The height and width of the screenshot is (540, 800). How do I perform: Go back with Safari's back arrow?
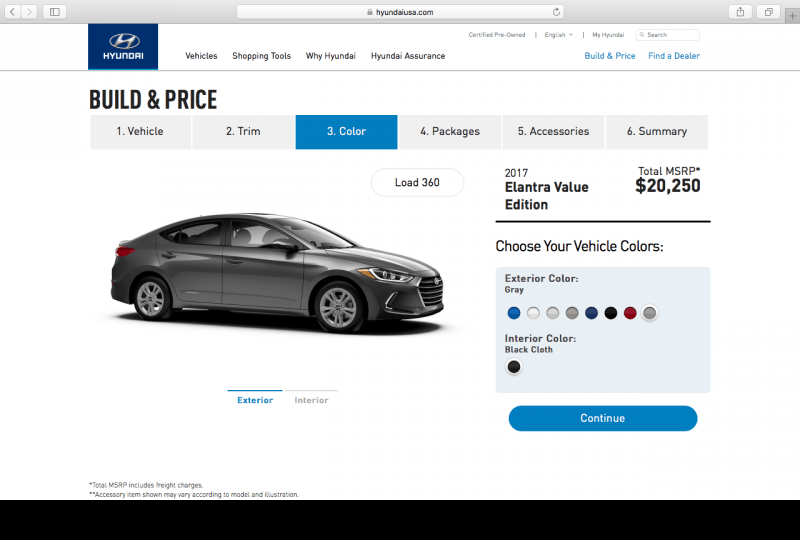click(x=12, y=12)
